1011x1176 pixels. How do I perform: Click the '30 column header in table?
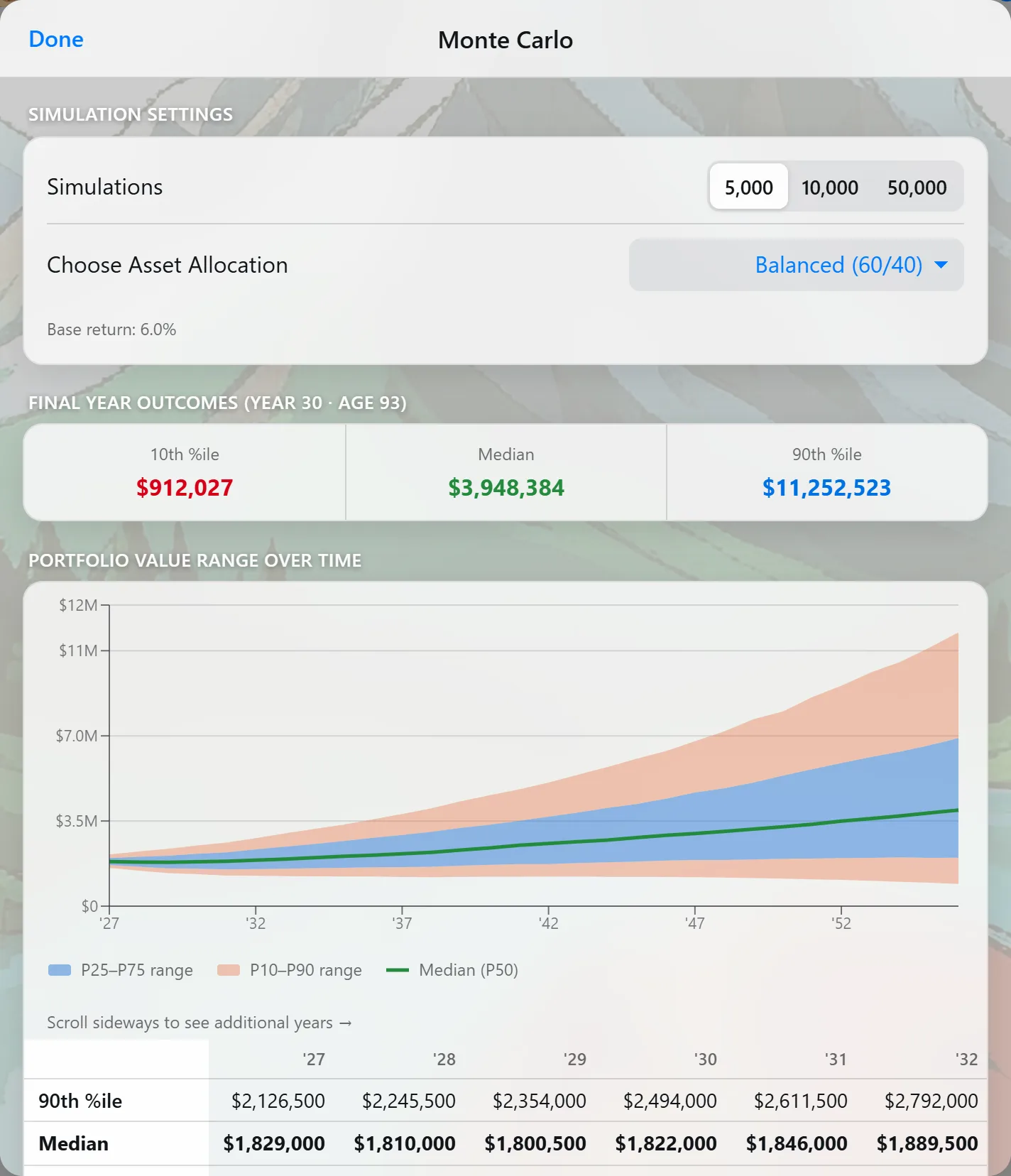point(705,1060)
